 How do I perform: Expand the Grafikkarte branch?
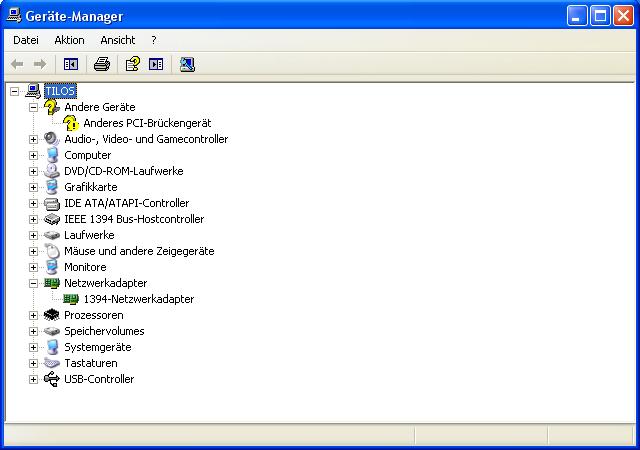33,187
